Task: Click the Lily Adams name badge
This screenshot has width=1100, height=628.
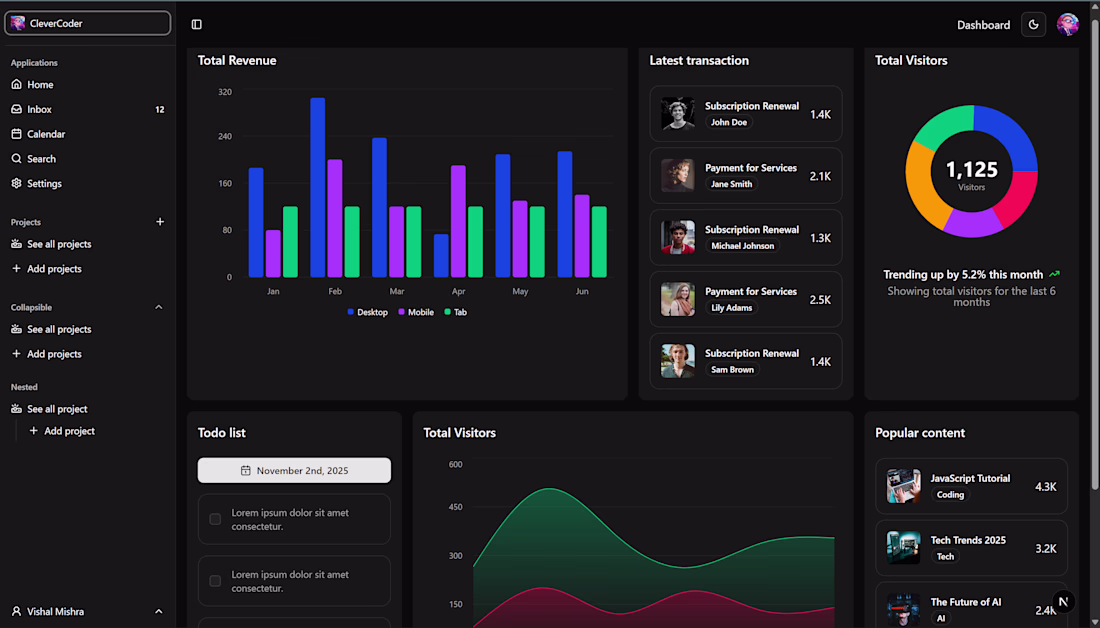Action: (731, 307)
